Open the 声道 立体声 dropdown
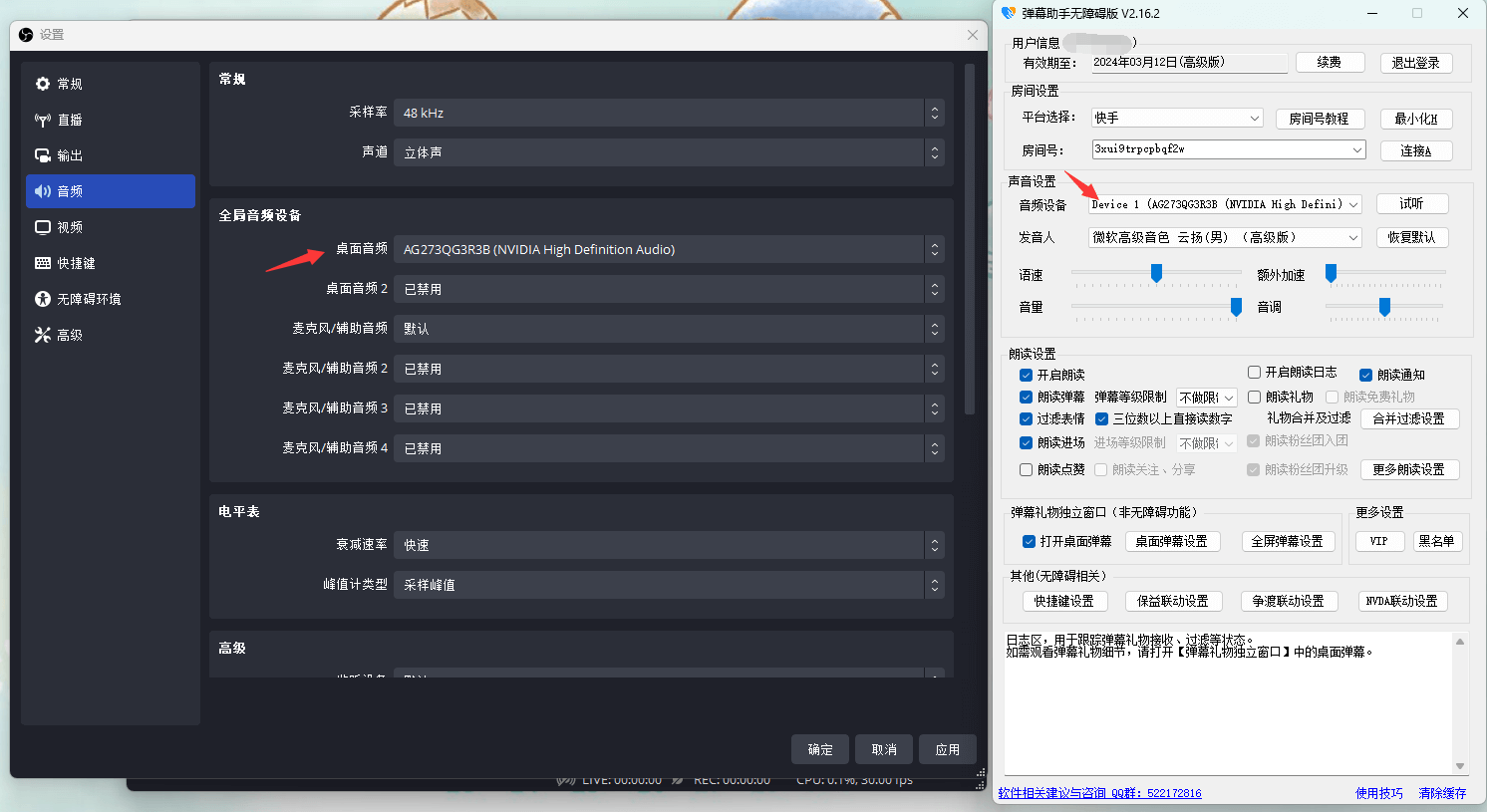The image size is (1487, 812). pos(669,152)
